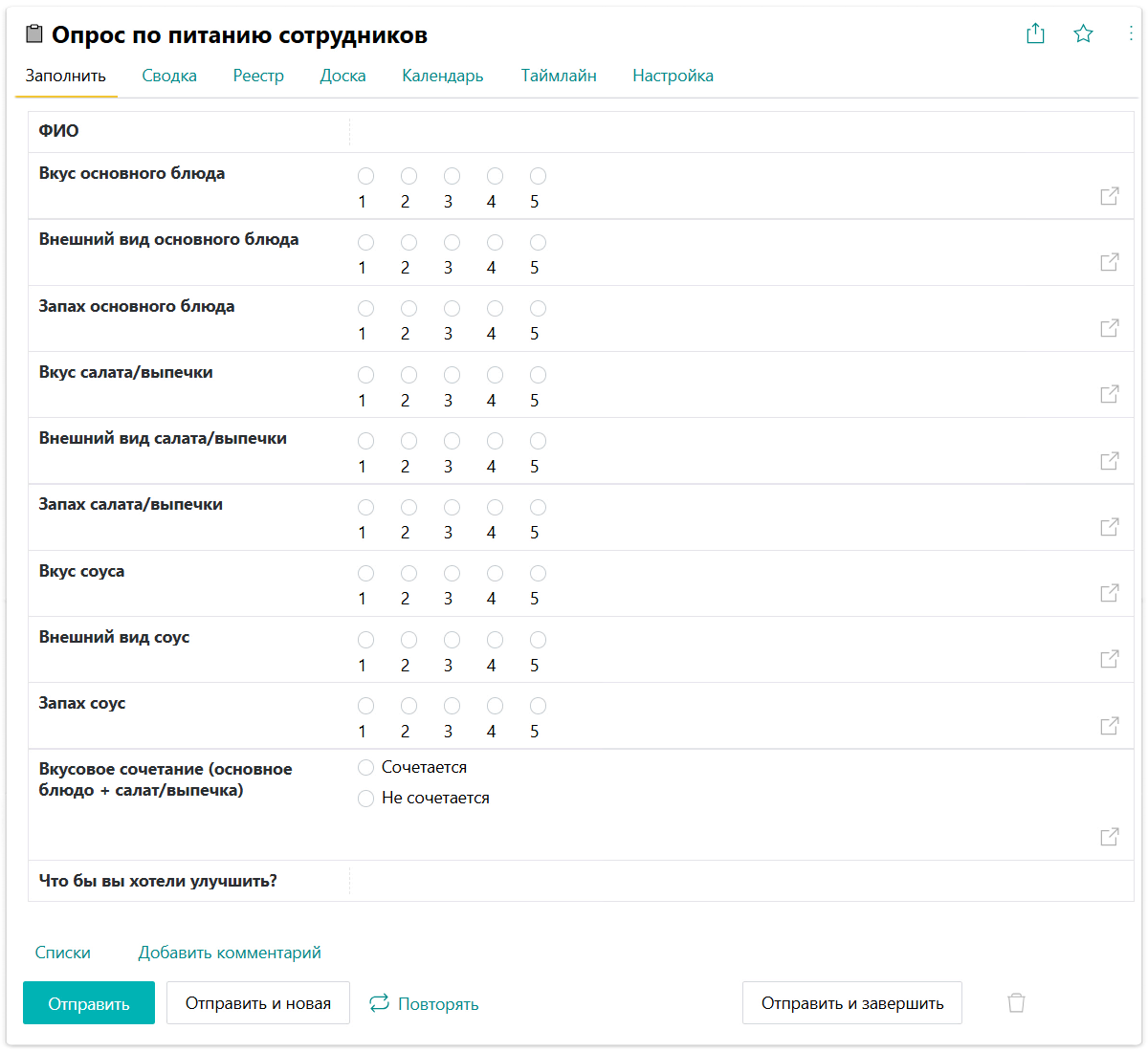Click the Что бы вы хотели улучшить field

point(741,881)
